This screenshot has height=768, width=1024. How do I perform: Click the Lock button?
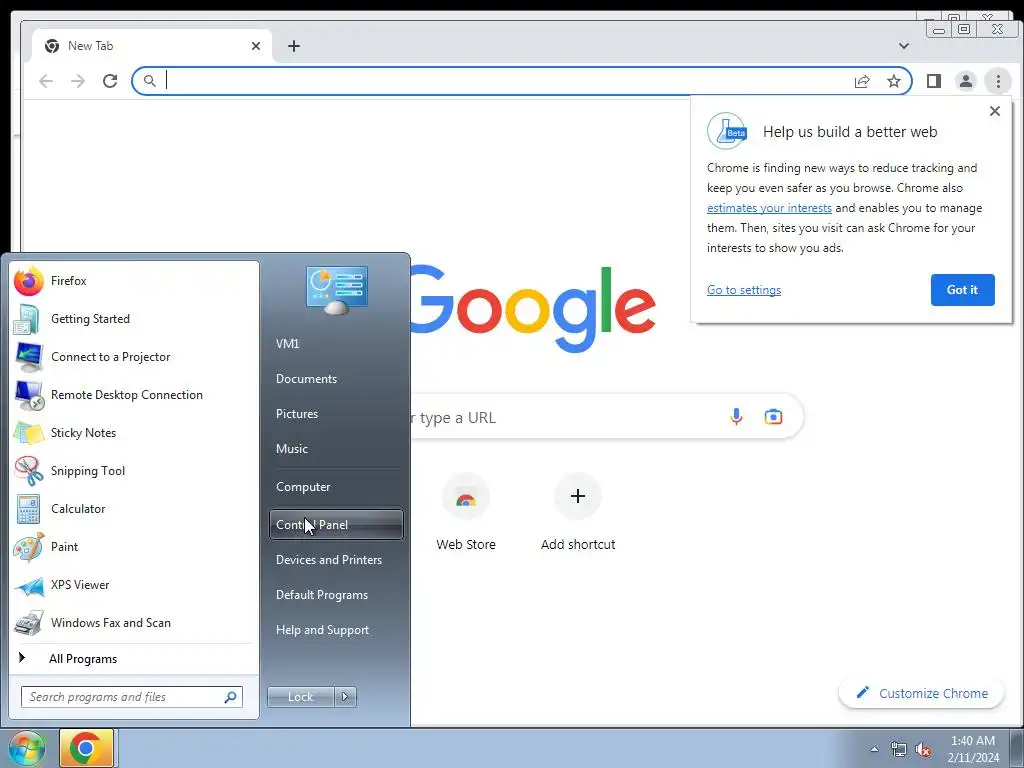[x=300, y=697]
